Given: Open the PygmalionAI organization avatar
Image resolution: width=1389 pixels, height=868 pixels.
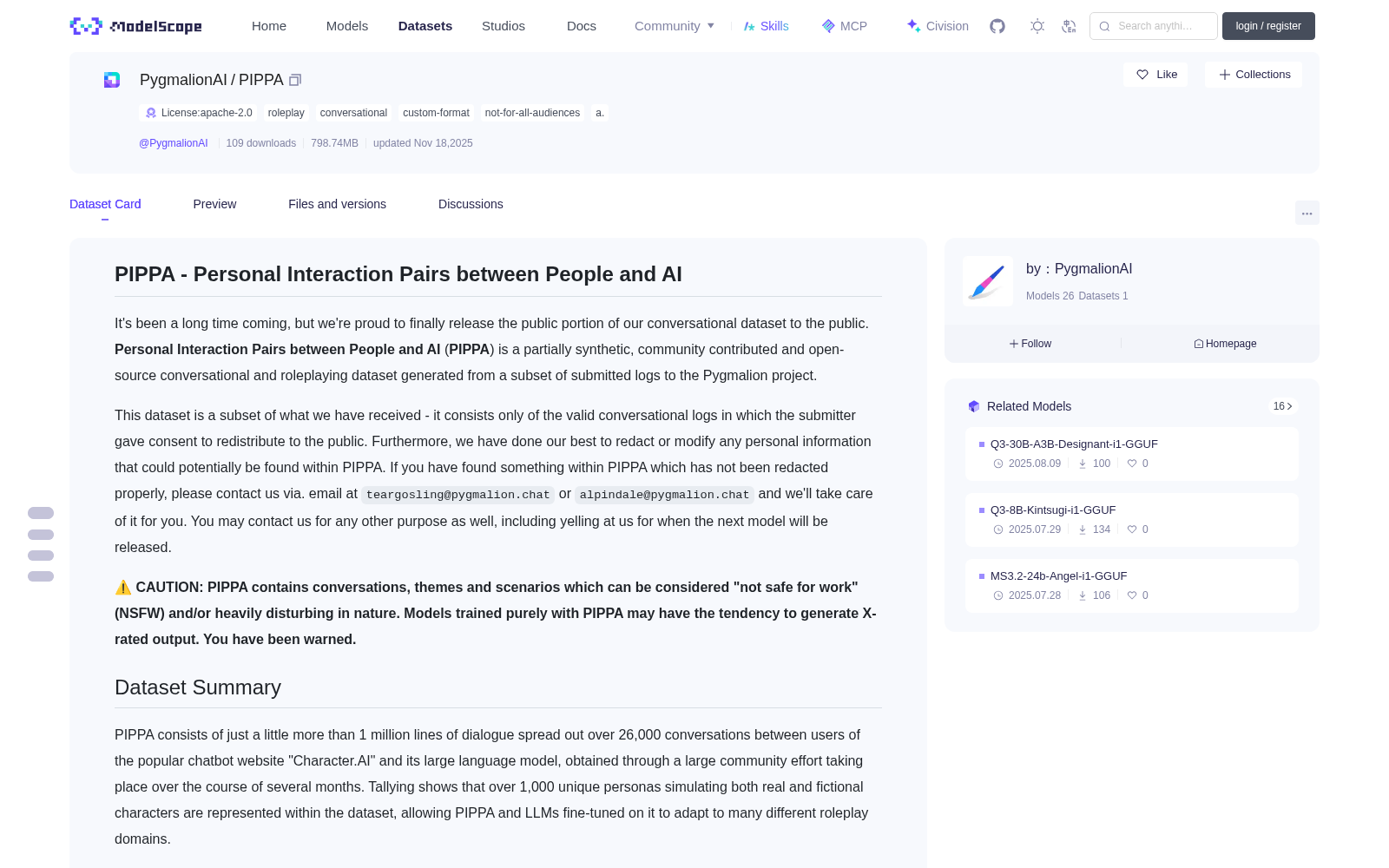Looking at the screenshot, I should (988, 281).
